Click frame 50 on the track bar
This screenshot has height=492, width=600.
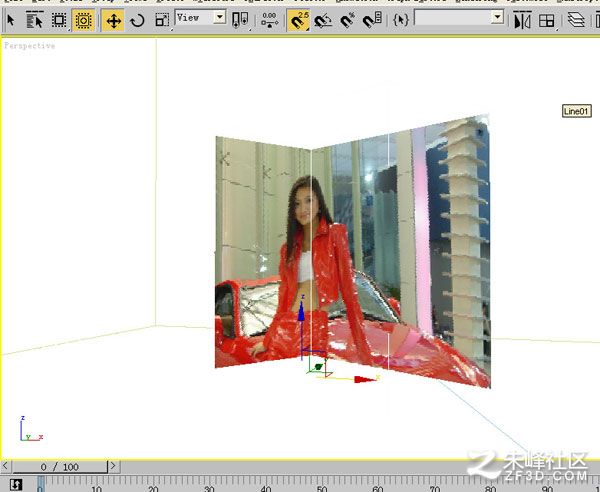click(322, 489)
